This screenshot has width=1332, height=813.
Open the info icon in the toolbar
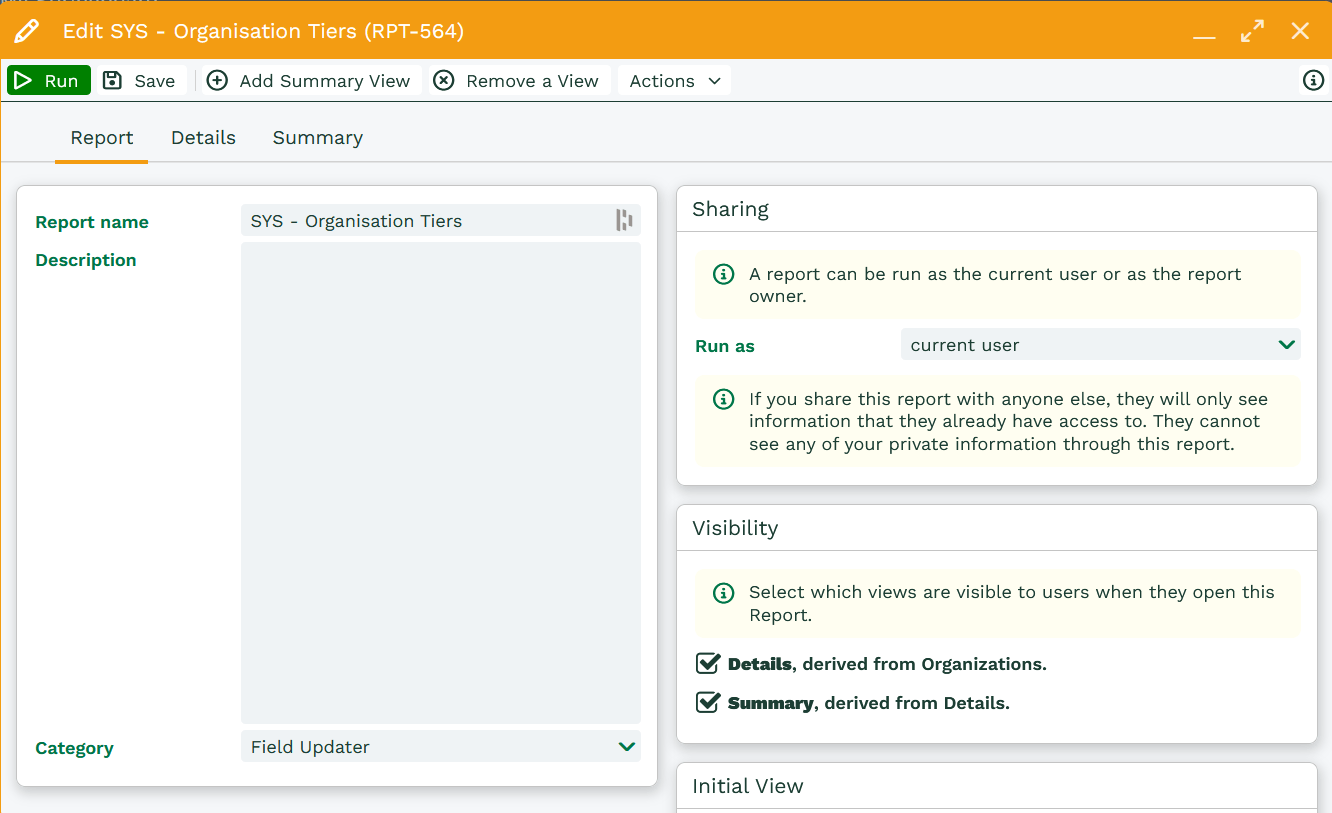click(x=1313, y=81)
